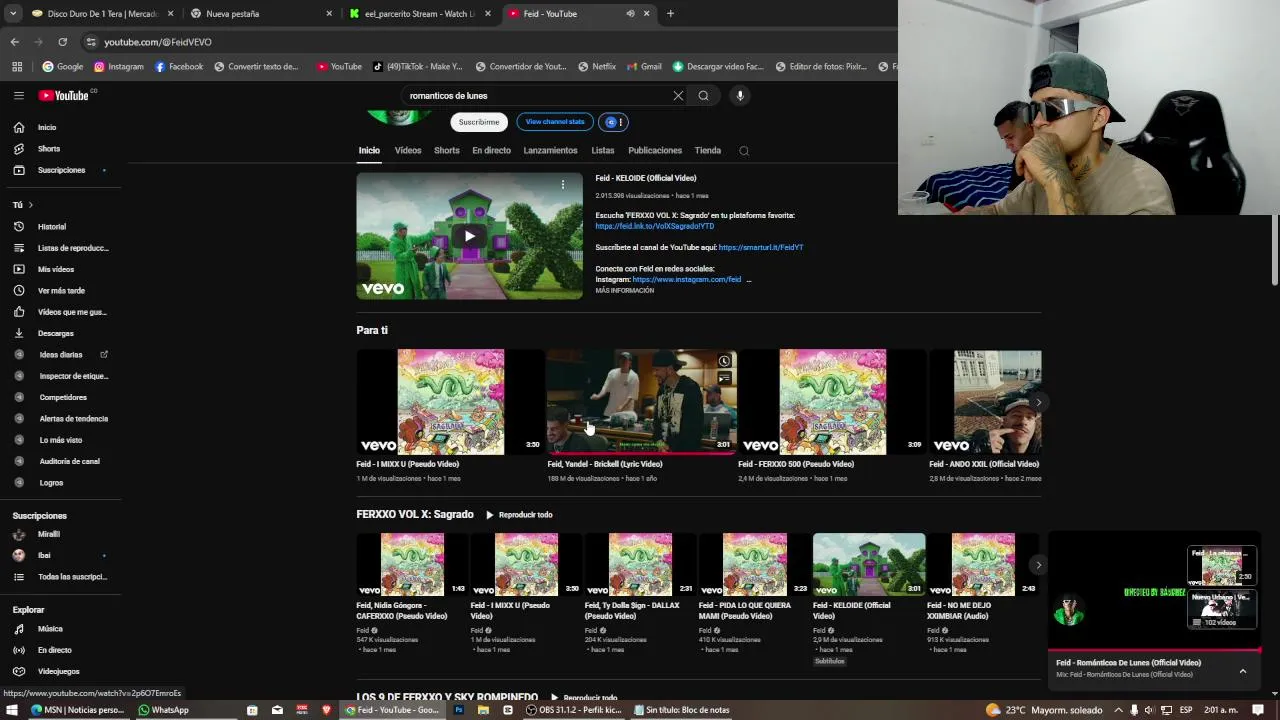Viewport: 1280px width, 720px height.
Task: Click the YouTube logo home link
Action: pyautogui.click(x=64, y=95)
